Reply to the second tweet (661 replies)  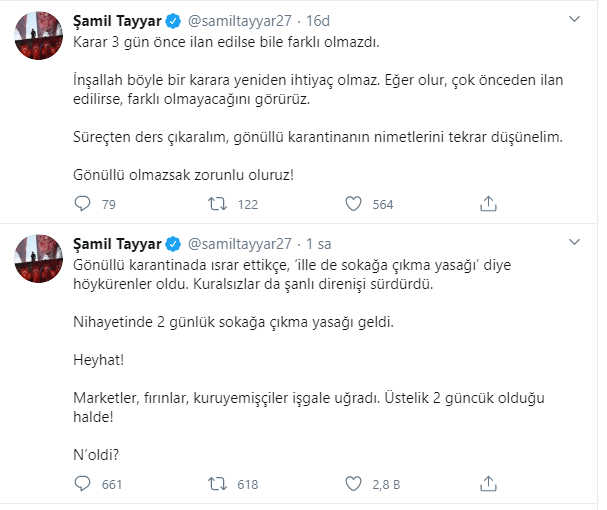[x=84, y=484]
